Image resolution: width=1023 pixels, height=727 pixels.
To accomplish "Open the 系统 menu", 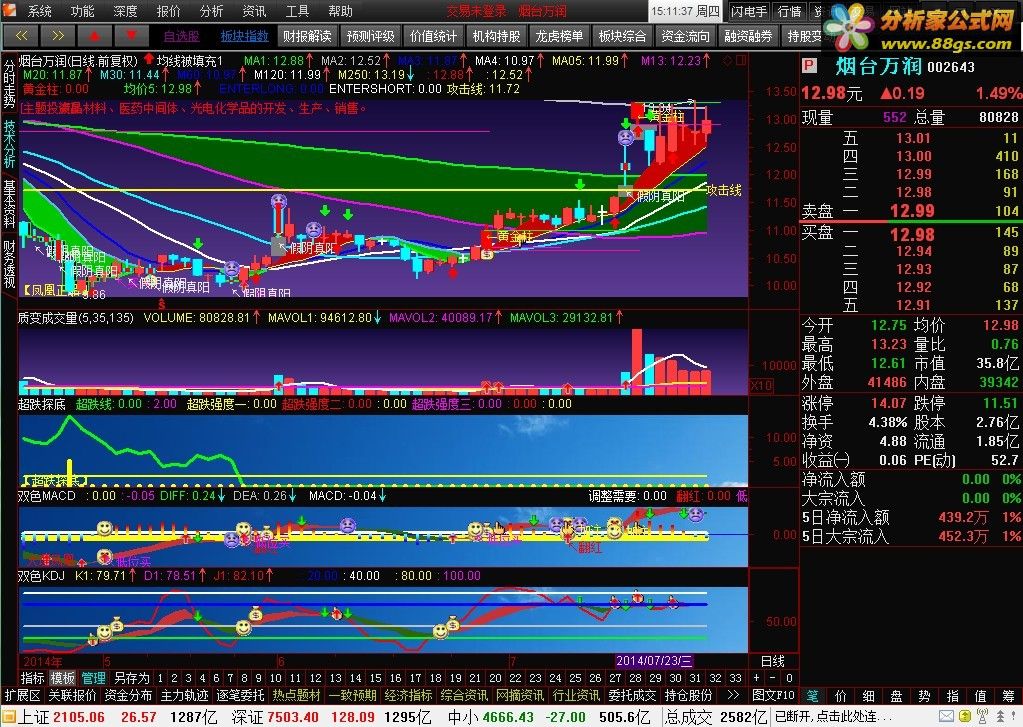I will (39, 11).
